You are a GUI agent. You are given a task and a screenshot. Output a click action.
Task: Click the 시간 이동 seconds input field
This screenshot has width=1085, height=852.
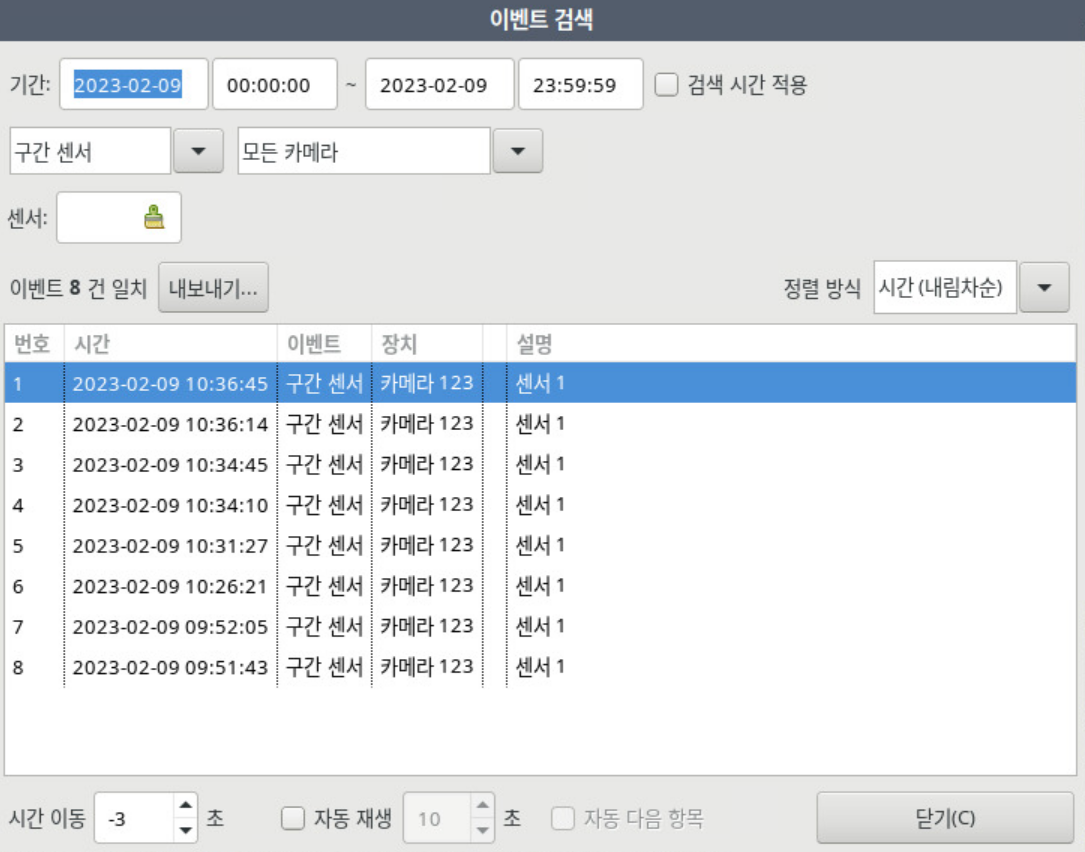(133, 819)
